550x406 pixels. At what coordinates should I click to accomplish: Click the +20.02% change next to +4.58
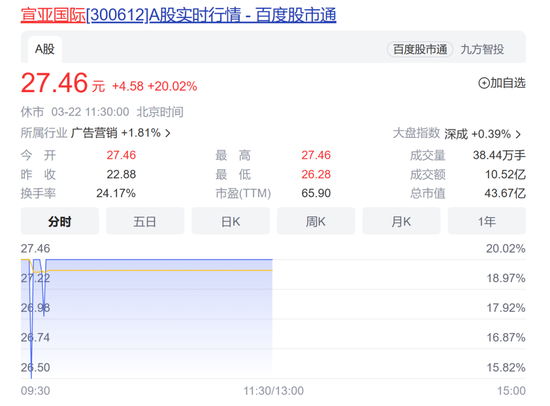(x=173, y=86)
